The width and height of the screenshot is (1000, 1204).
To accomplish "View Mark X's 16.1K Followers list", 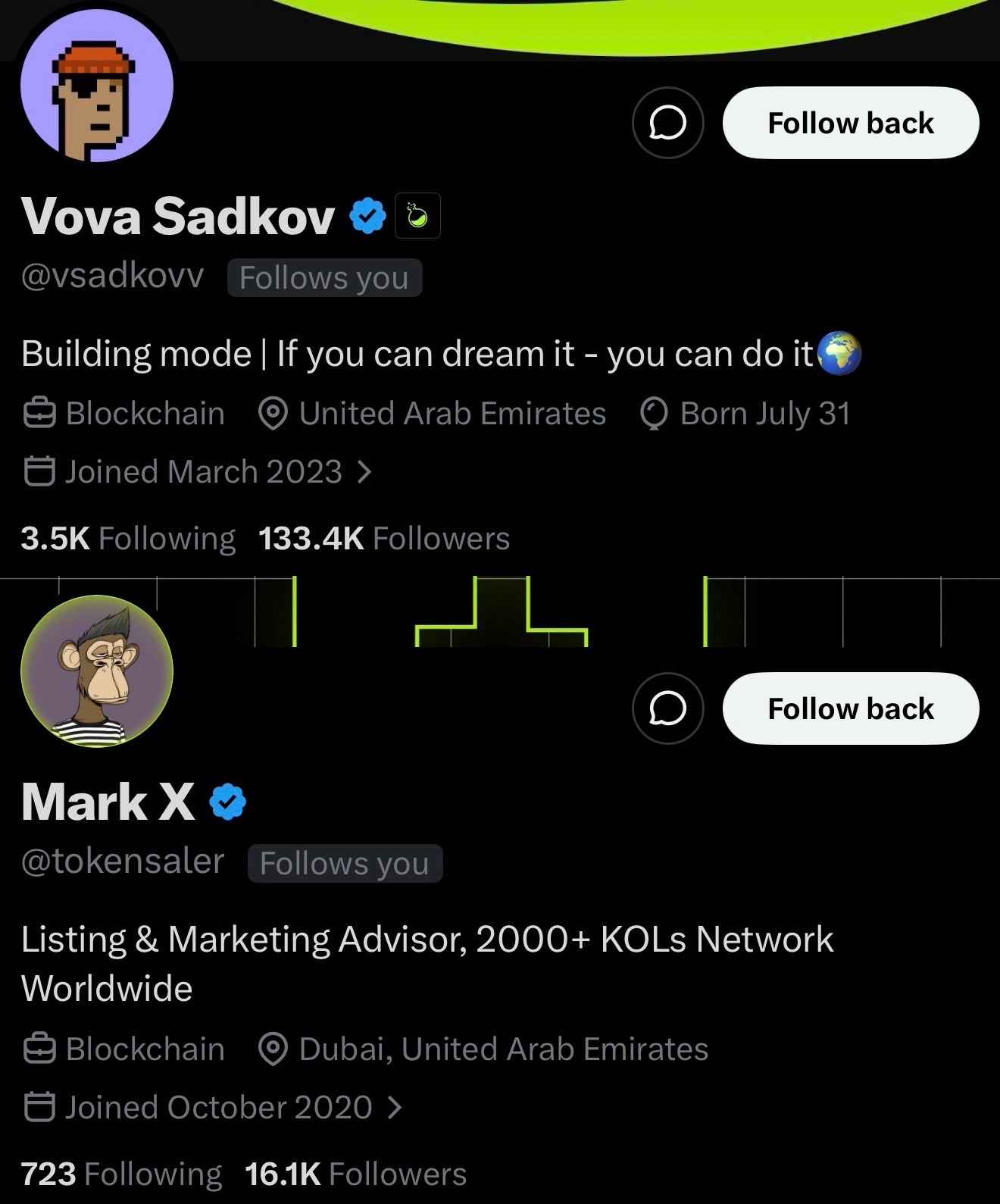I will pyautogui.click(x=356, y=1174).
